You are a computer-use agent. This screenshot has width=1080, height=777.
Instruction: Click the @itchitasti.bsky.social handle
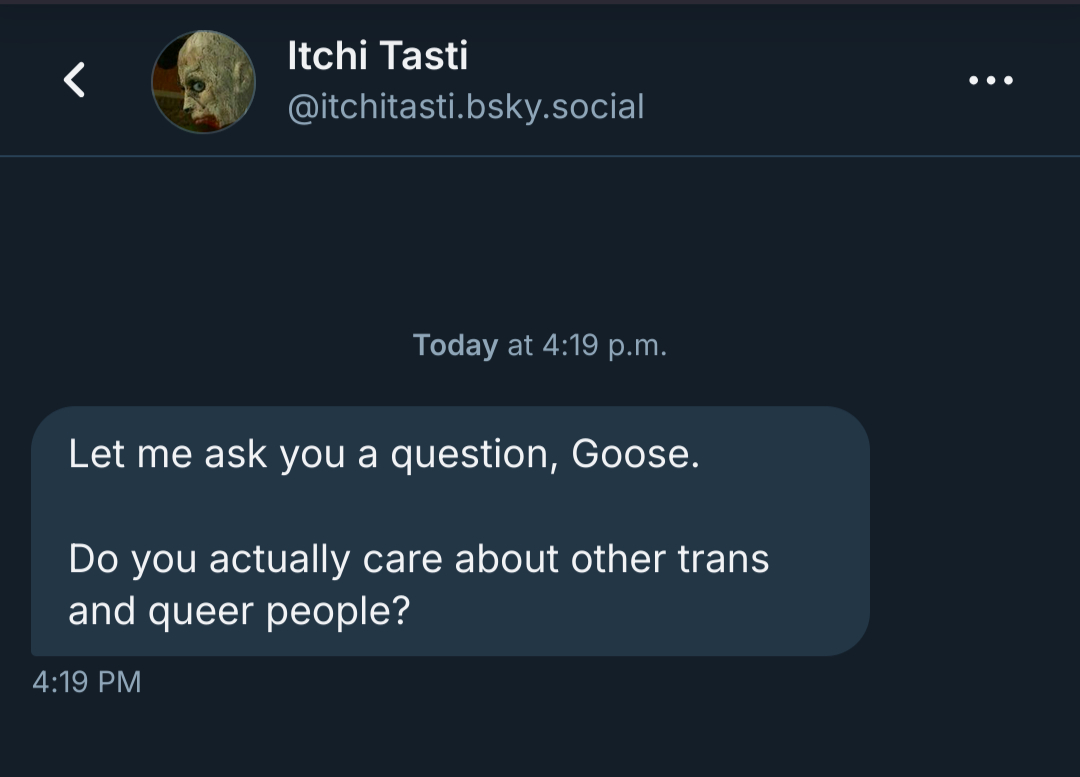465,106
